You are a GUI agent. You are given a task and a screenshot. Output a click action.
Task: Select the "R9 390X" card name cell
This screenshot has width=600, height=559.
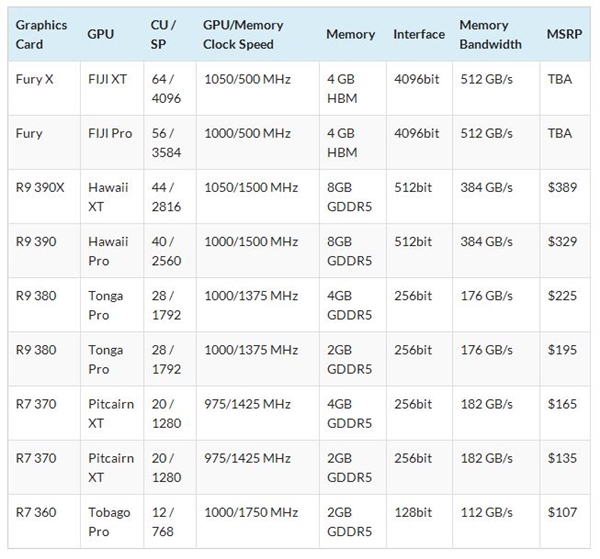[x=40, y=186]
